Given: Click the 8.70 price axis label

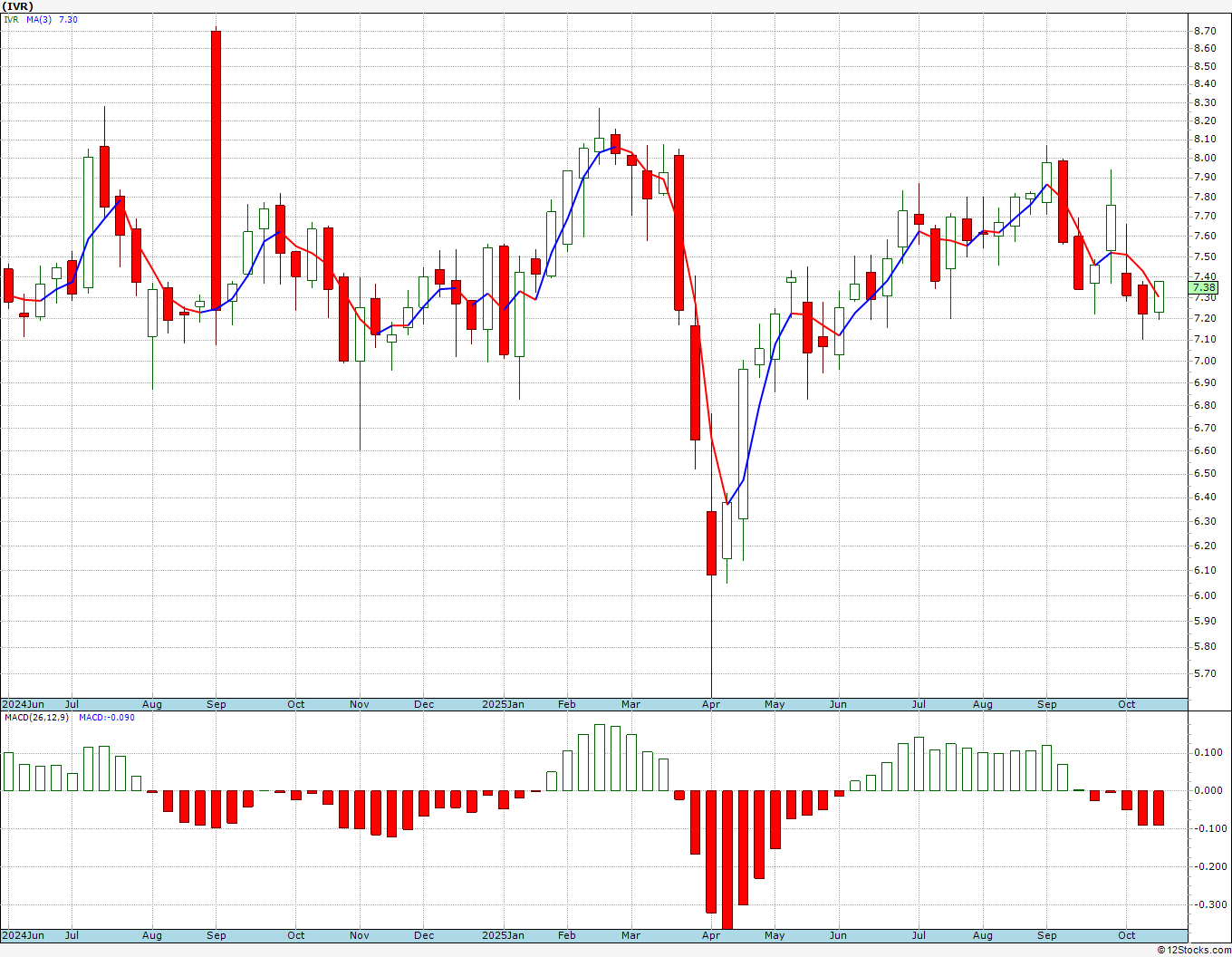Looking at the screenshot, I should pyautogui.click(x=1205, y=31).
